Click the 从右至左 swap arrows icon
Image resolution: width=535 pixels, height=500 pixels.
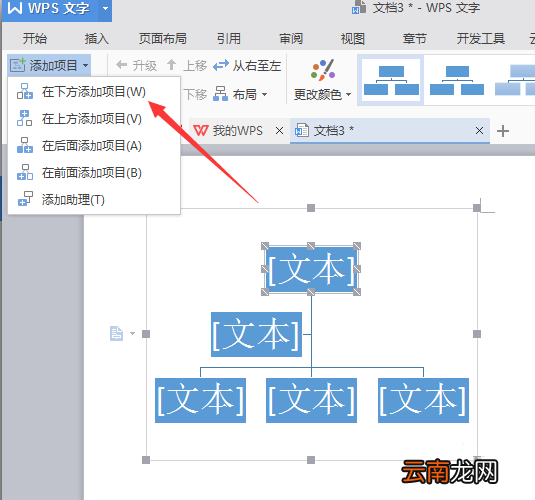coord(221,65)
